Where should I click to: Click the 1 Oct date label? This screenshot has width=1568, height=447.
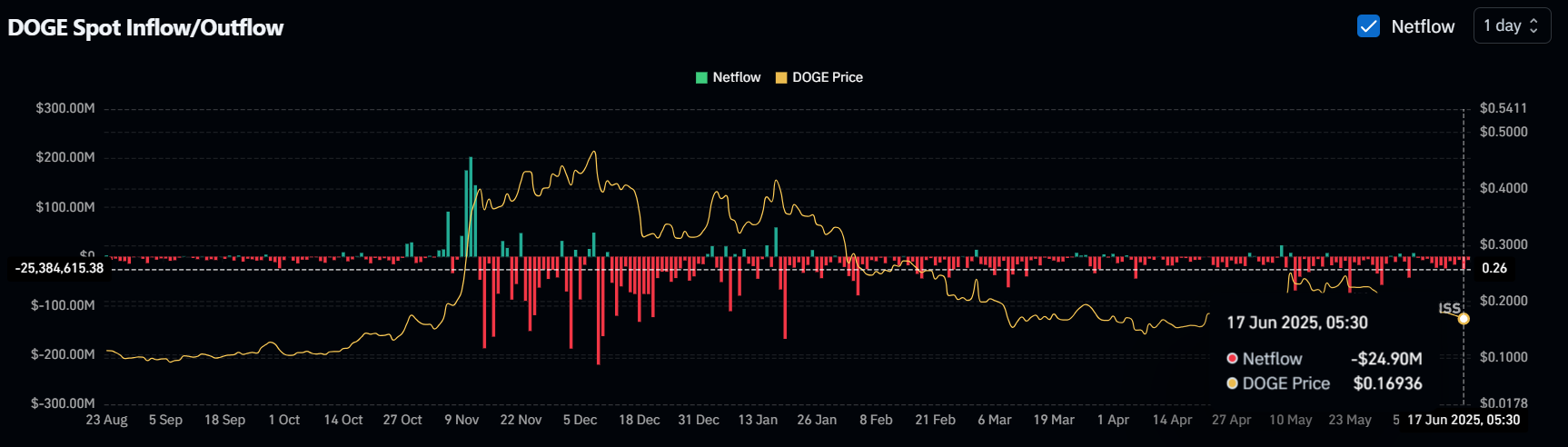point(283,420)
